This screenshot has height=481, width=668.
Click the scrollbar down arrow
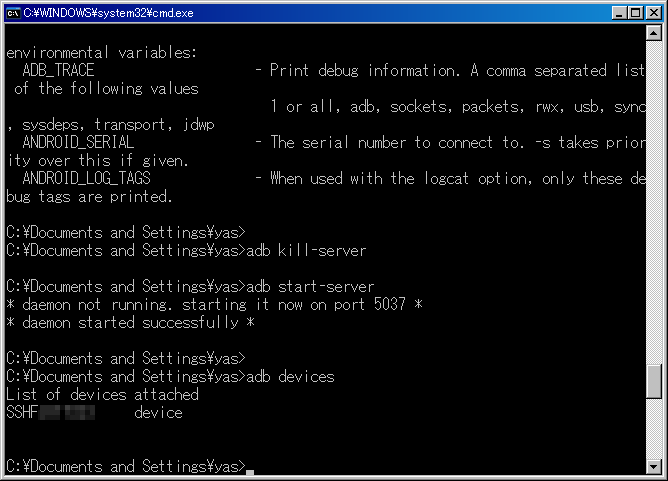click(x=653, y=467)
